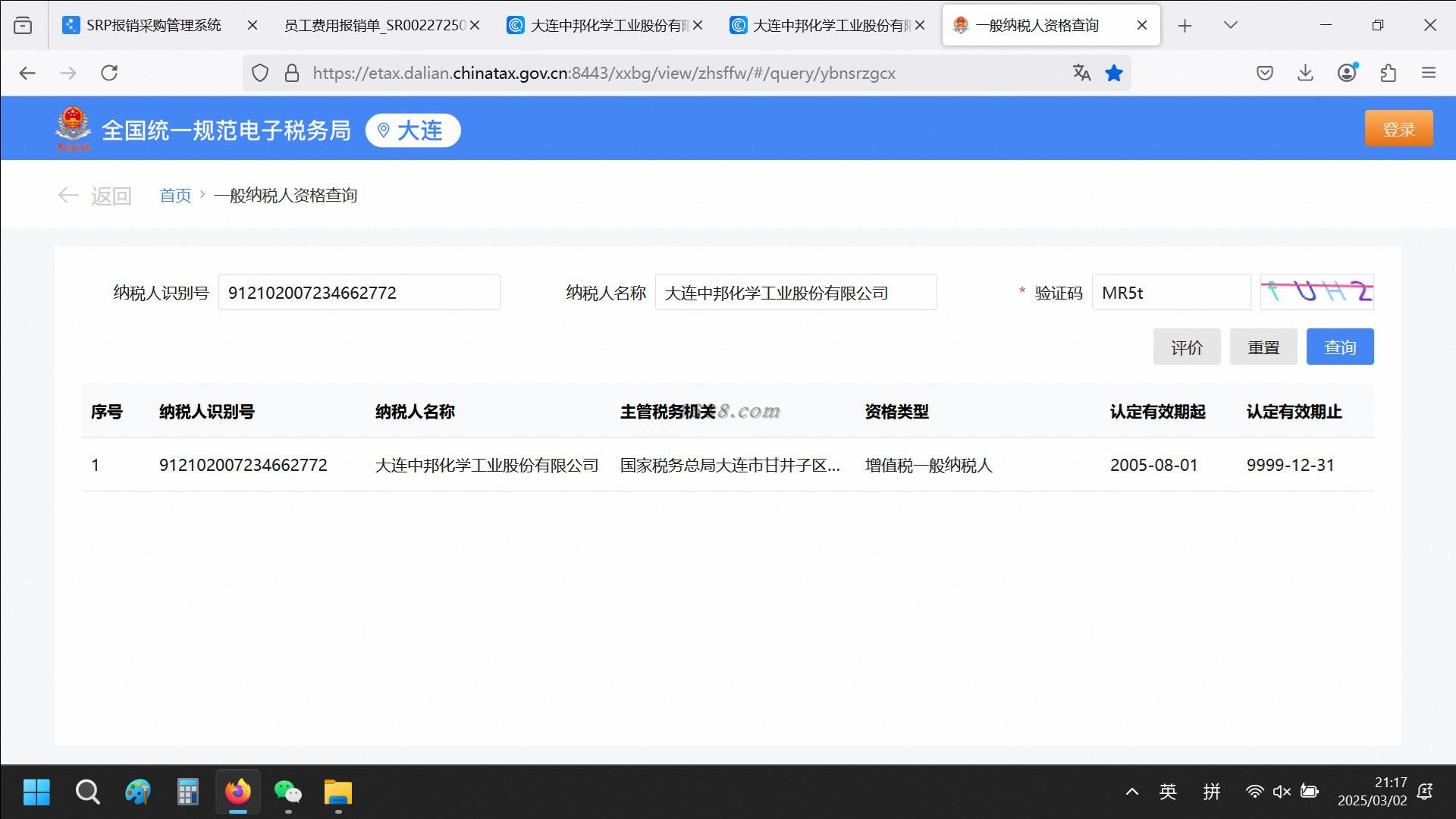Viewport: 1456px width, 819px height.
Task: Open the tracking protection shield icon
Action: 260,73
